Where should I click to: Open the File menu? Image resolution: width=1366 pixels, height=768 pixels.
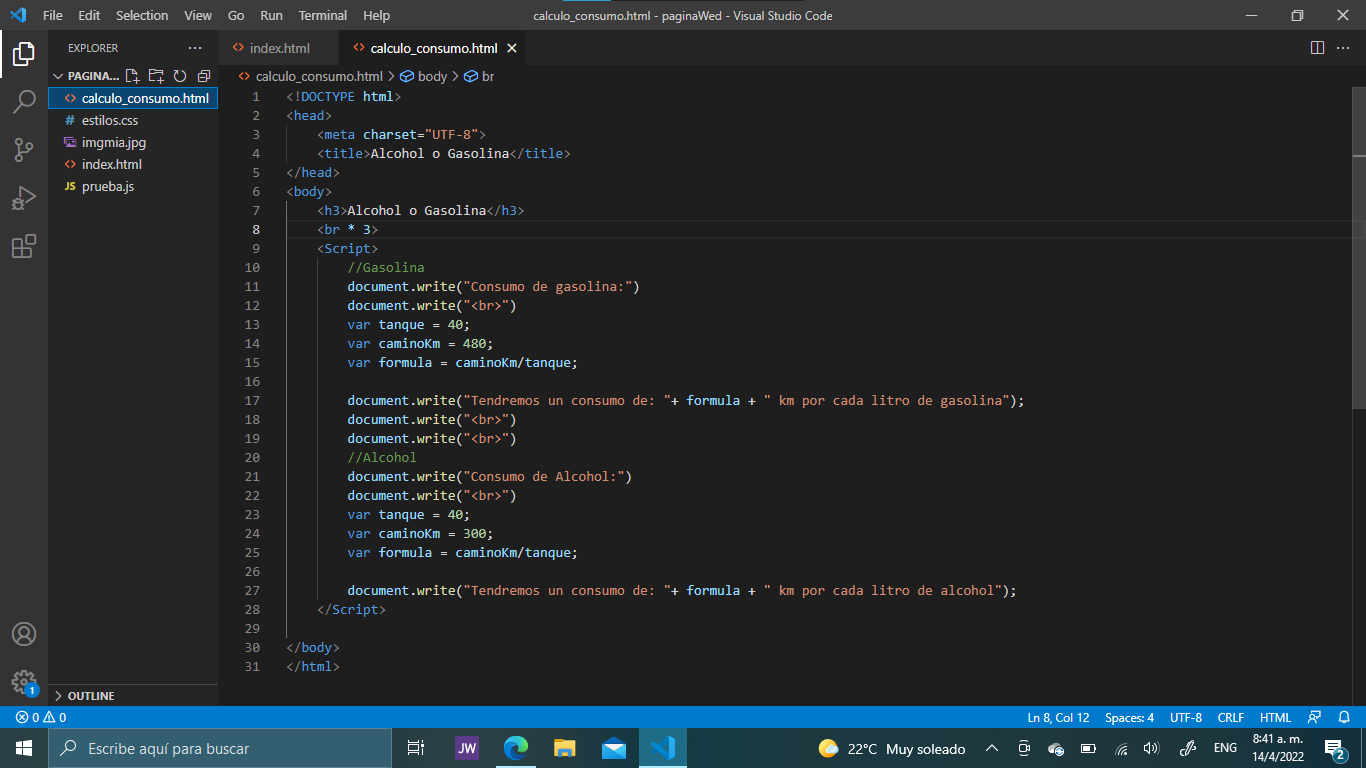(x=53, y=15)
